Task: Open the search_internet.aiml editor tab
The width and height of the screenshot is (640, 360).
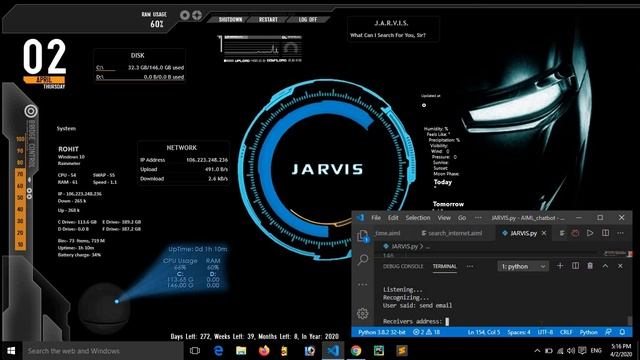Action: click(x=451, y=233)
